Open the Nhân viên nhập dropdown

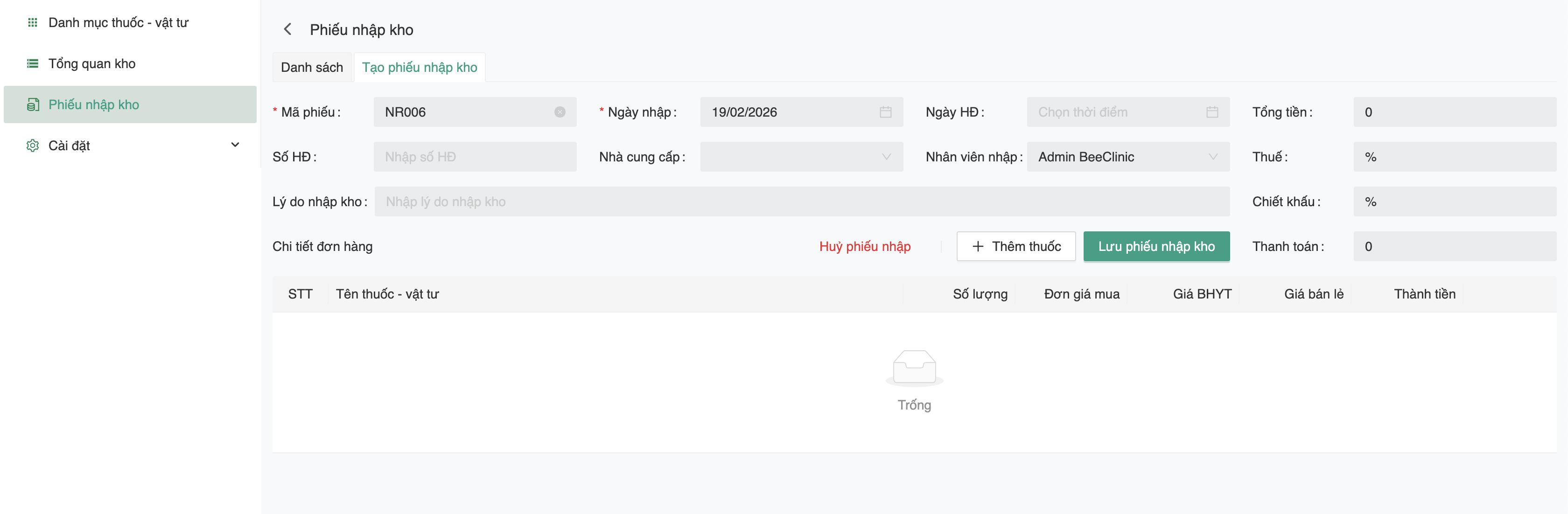(1127, 157)
